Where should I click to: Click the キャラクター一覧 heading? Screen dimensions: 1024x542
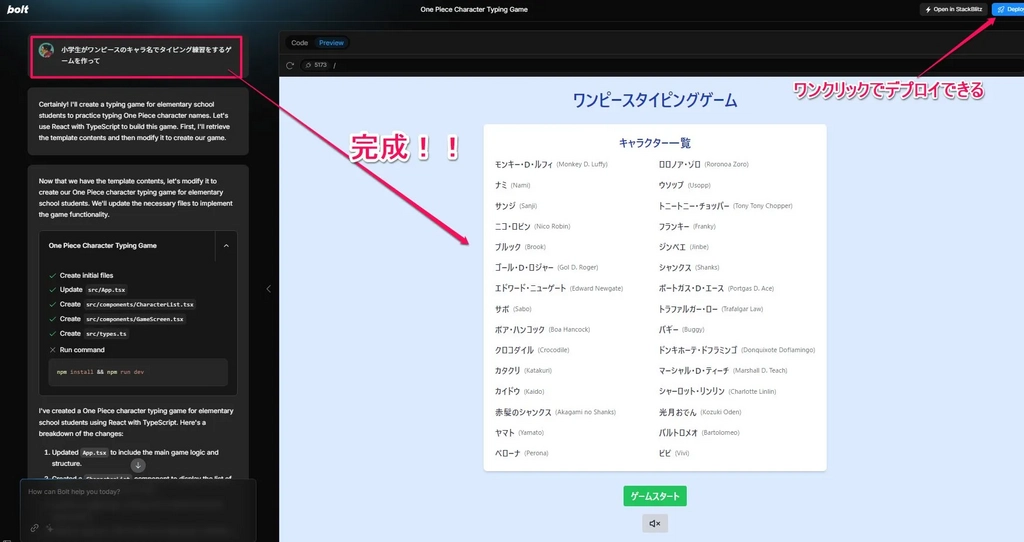pos(654,143)
